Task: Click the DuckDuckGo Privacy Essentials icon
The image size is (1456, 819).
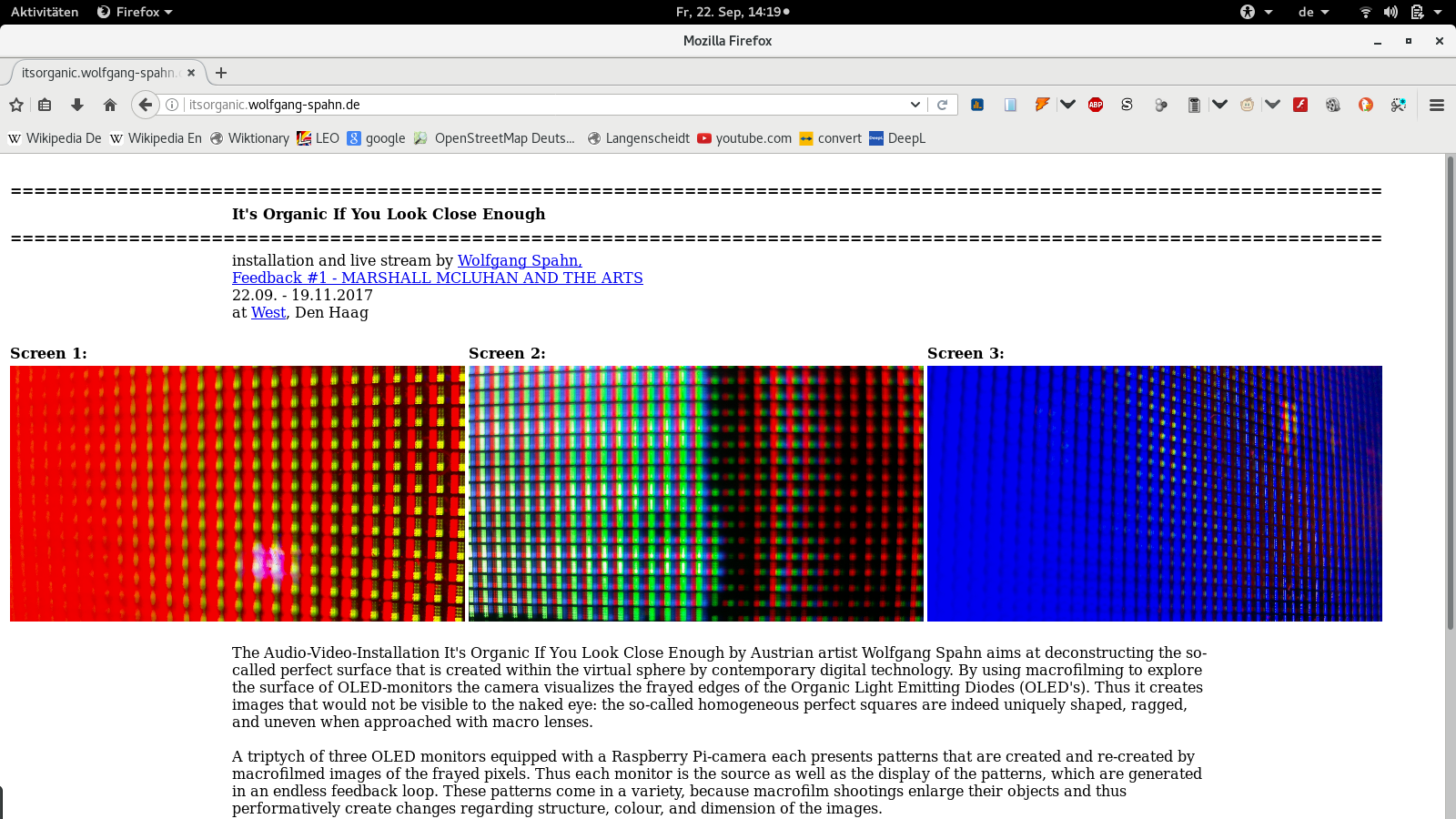Action: click(x=1365, y=105)
